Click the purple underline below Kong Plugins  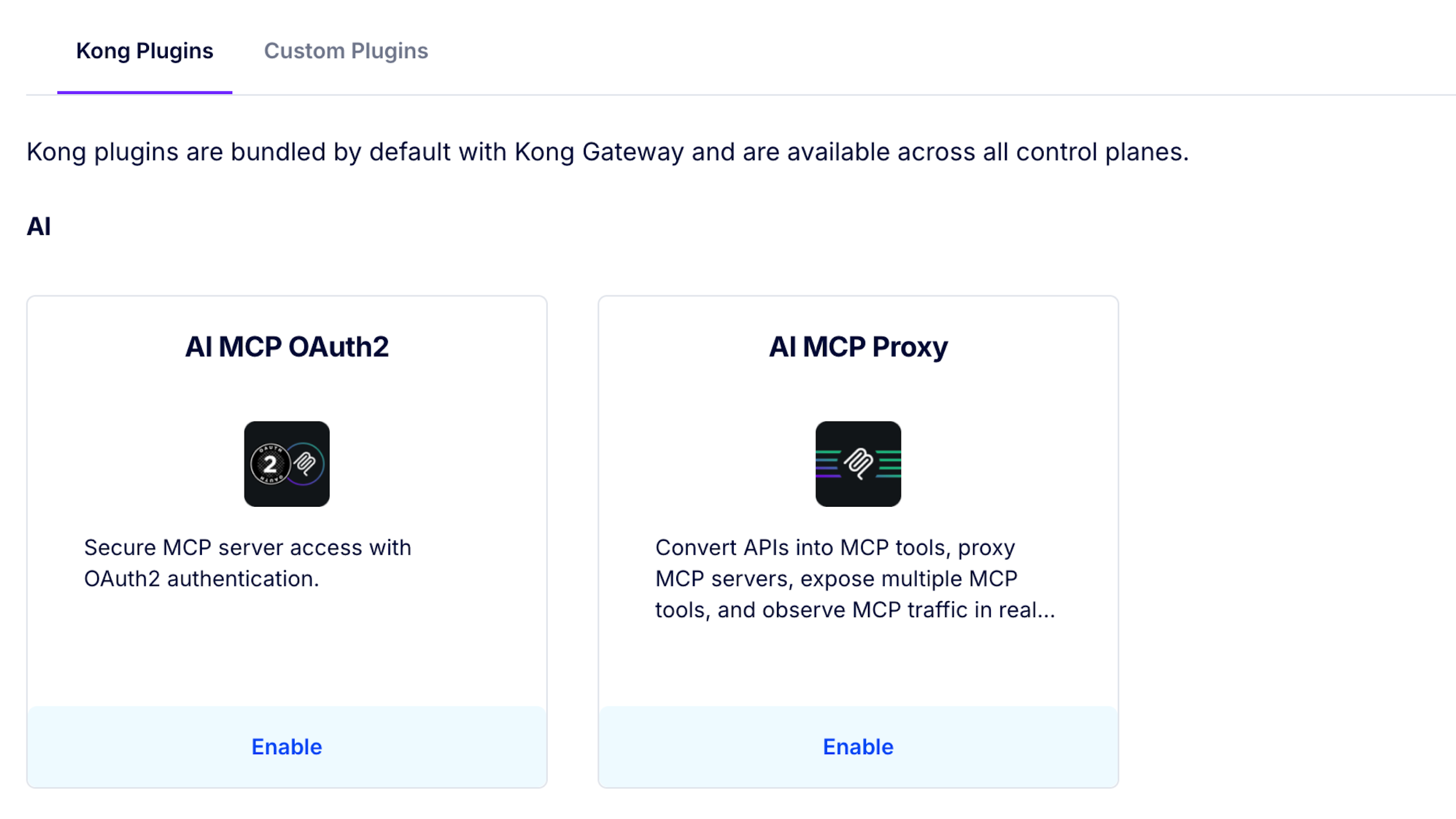[144, 92]
